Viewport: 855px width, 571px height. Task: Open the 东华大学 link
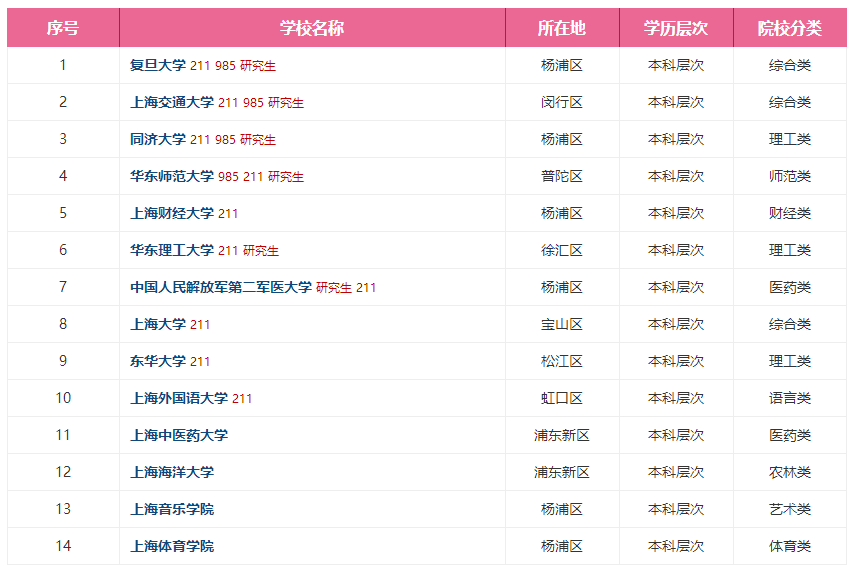pyautogui.click(x=157, y=361)
